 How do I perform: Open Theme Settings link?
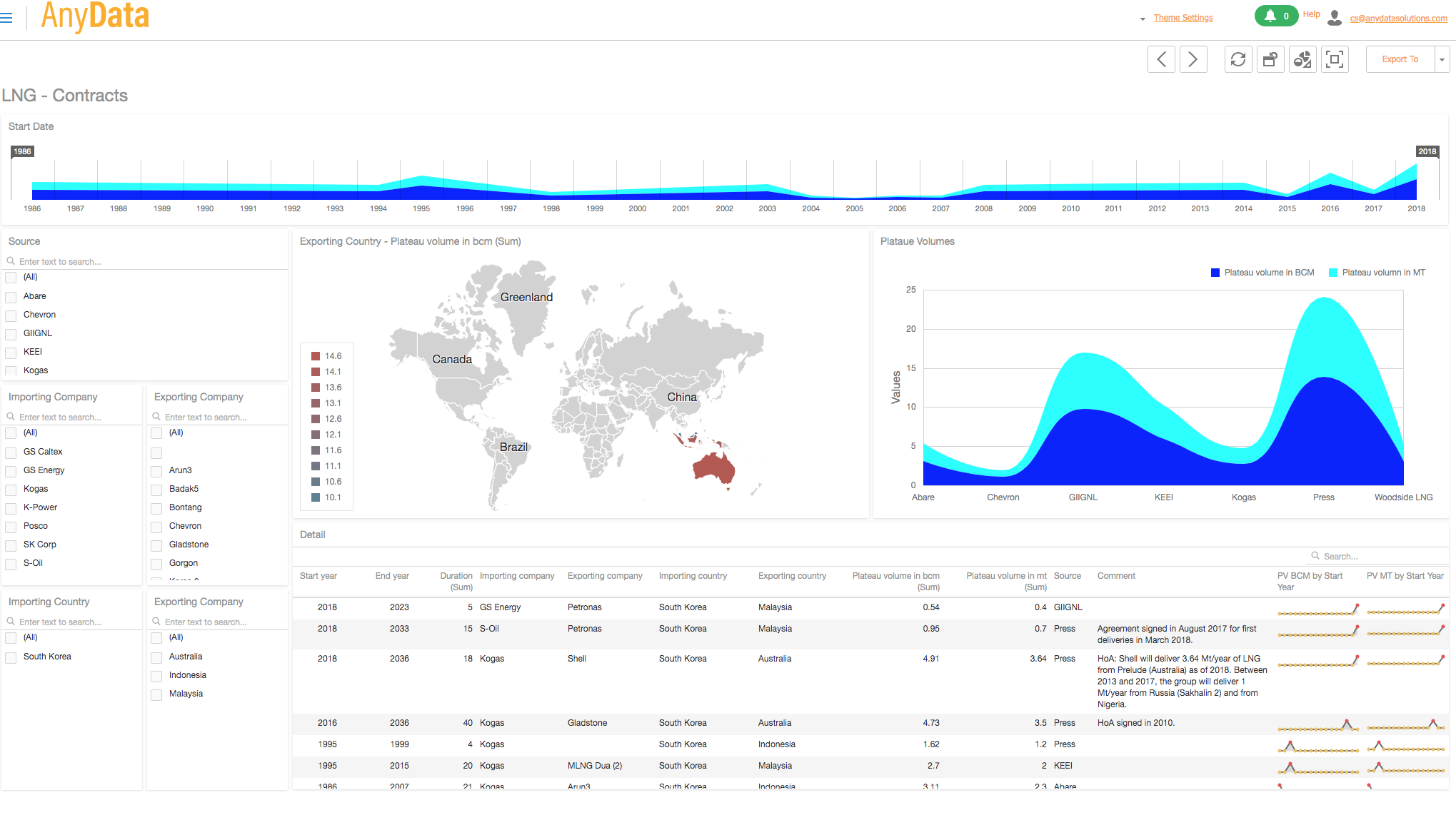coord(1183,18)
